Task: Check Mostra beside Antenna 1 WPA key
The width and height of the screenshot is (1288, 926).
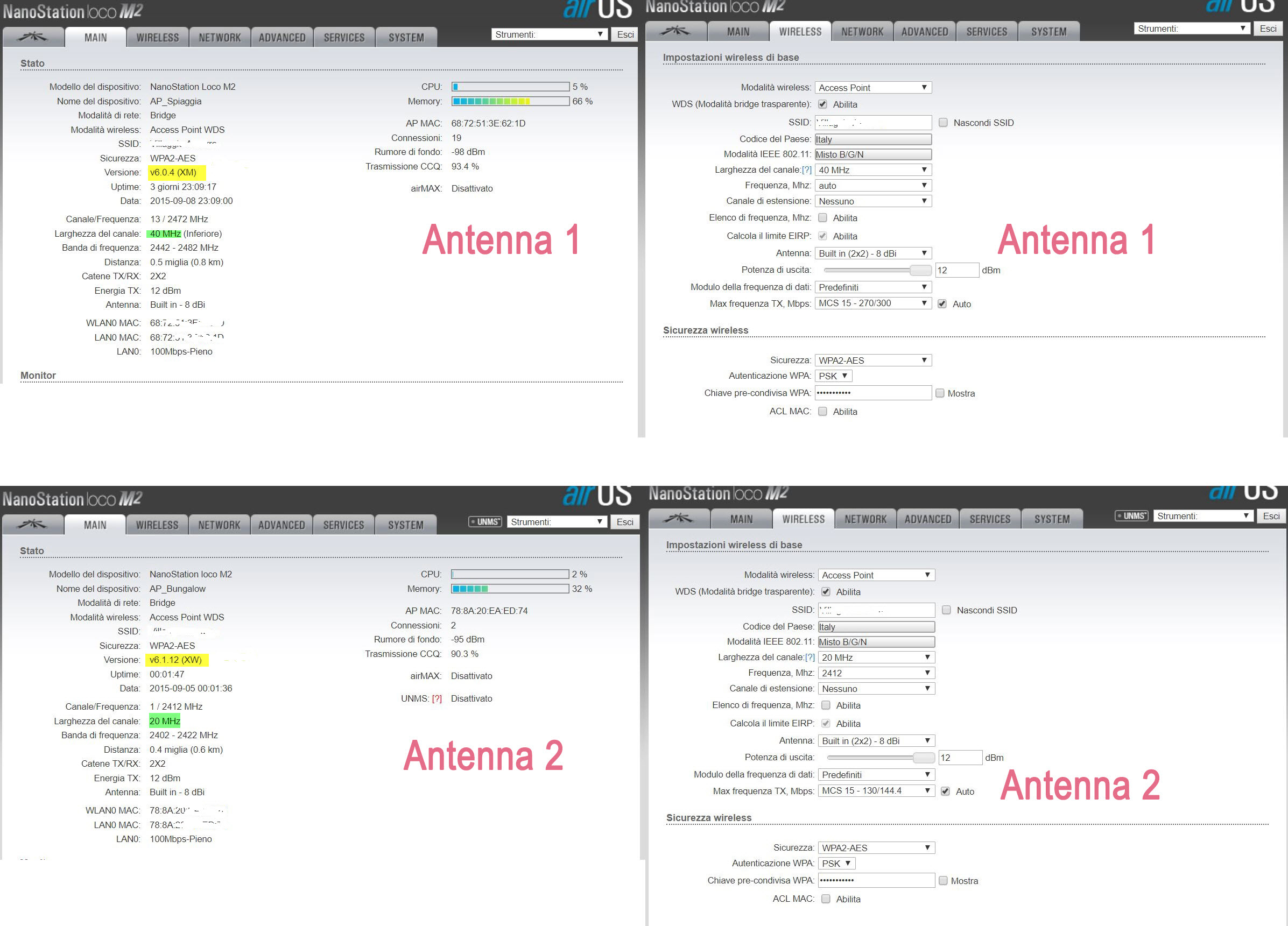Action: click(940, 393)
